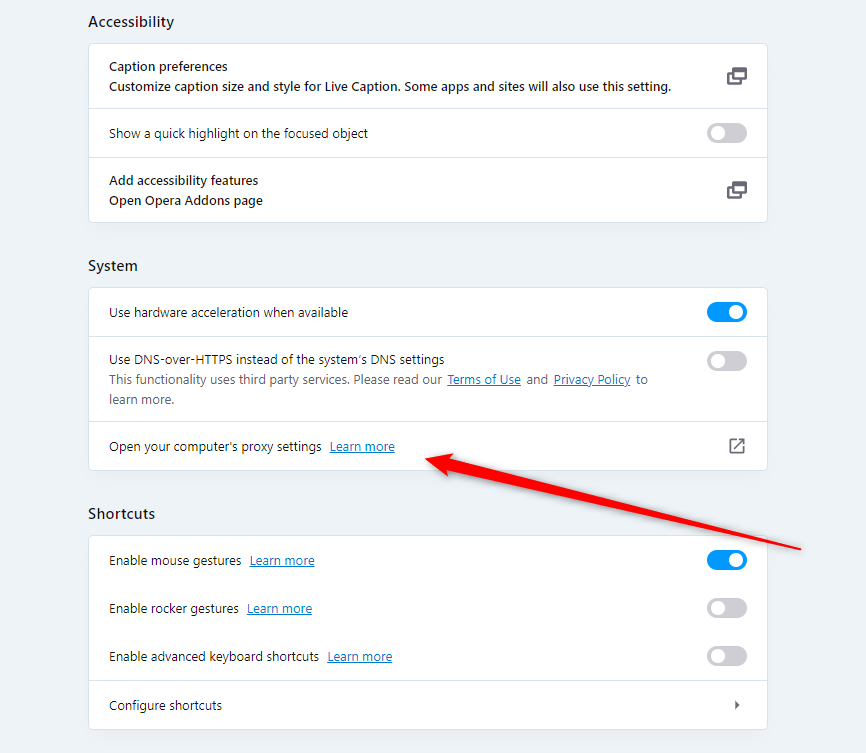This screenshot has height=753, width=866.
Task: Select the Accessibility section heading
Action: point(131,21)
